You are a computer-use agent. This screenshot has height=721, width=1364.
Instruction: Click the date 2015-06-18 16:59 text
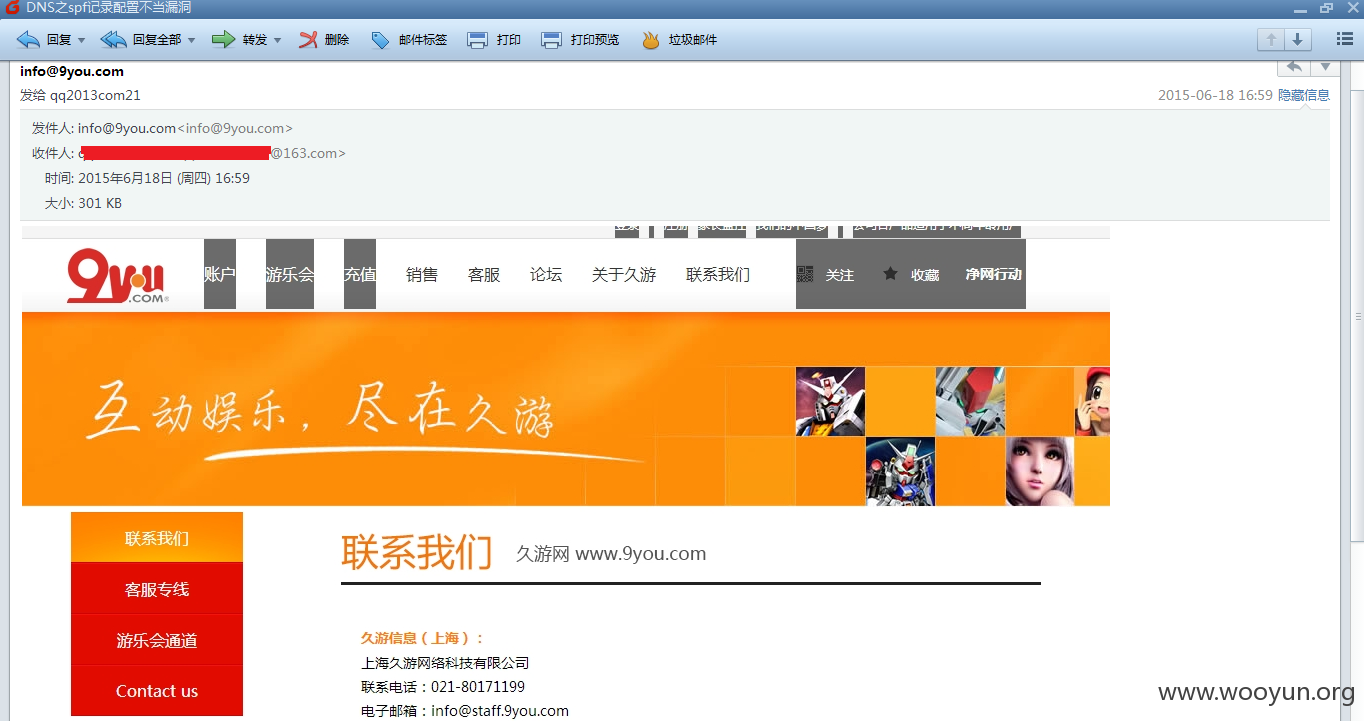(1215, 95)
